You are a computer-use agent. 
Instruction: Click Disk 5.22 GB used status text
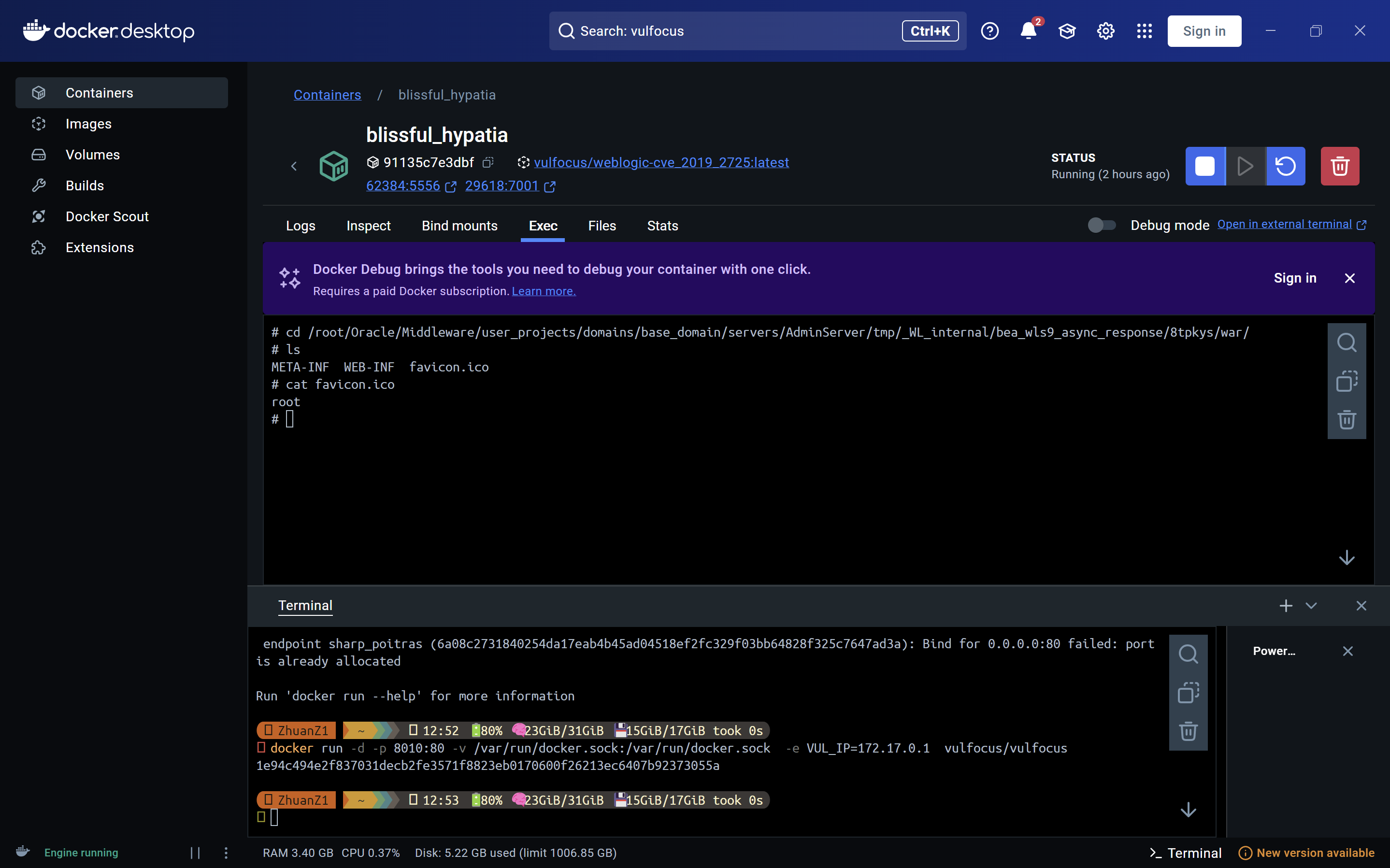click(x=516, y=853)
